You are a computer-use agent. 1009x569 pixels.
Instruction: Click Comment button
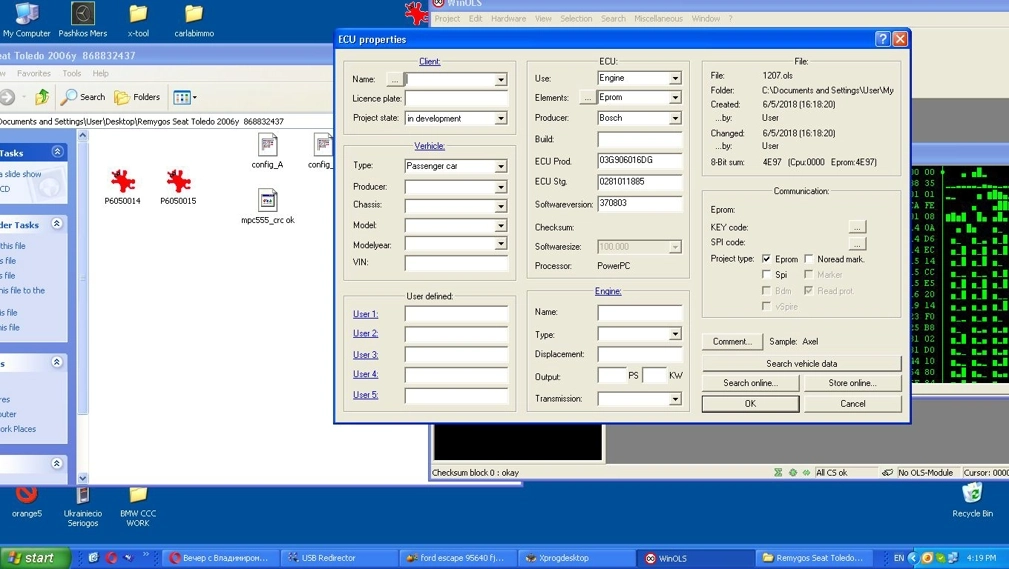(732, 342)
